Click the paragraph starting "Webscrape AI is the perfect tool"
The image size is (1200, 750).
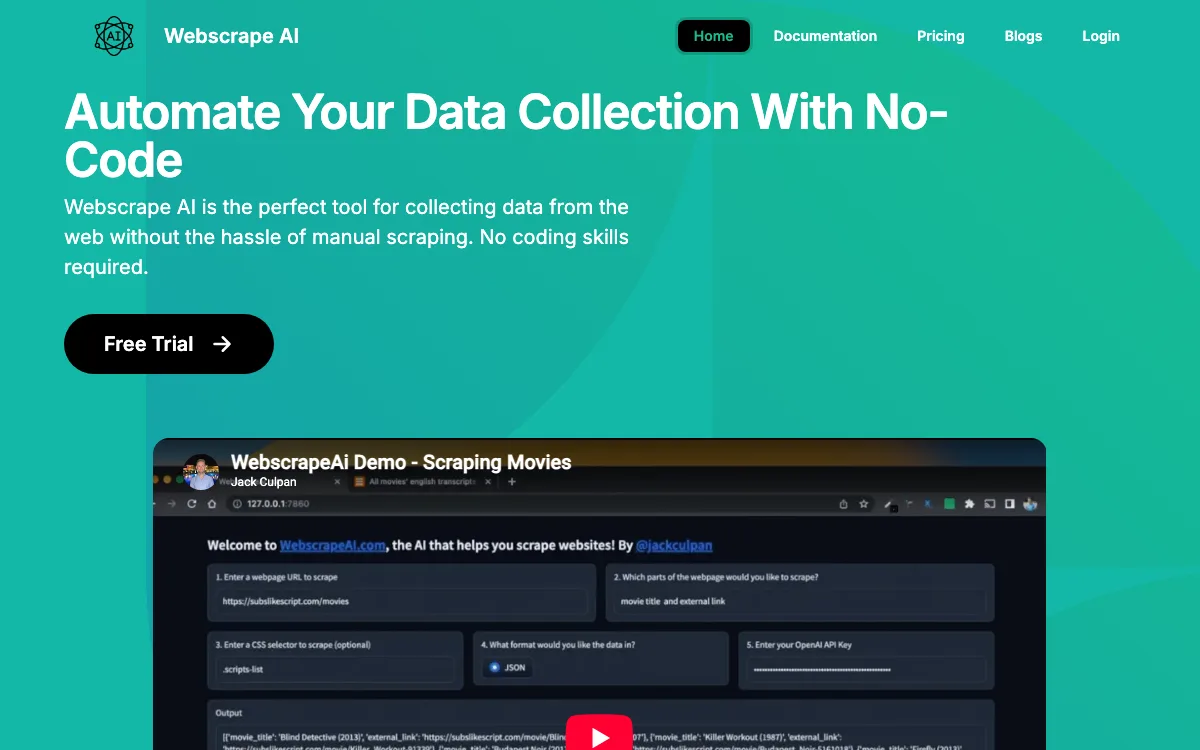coord(347,237)
